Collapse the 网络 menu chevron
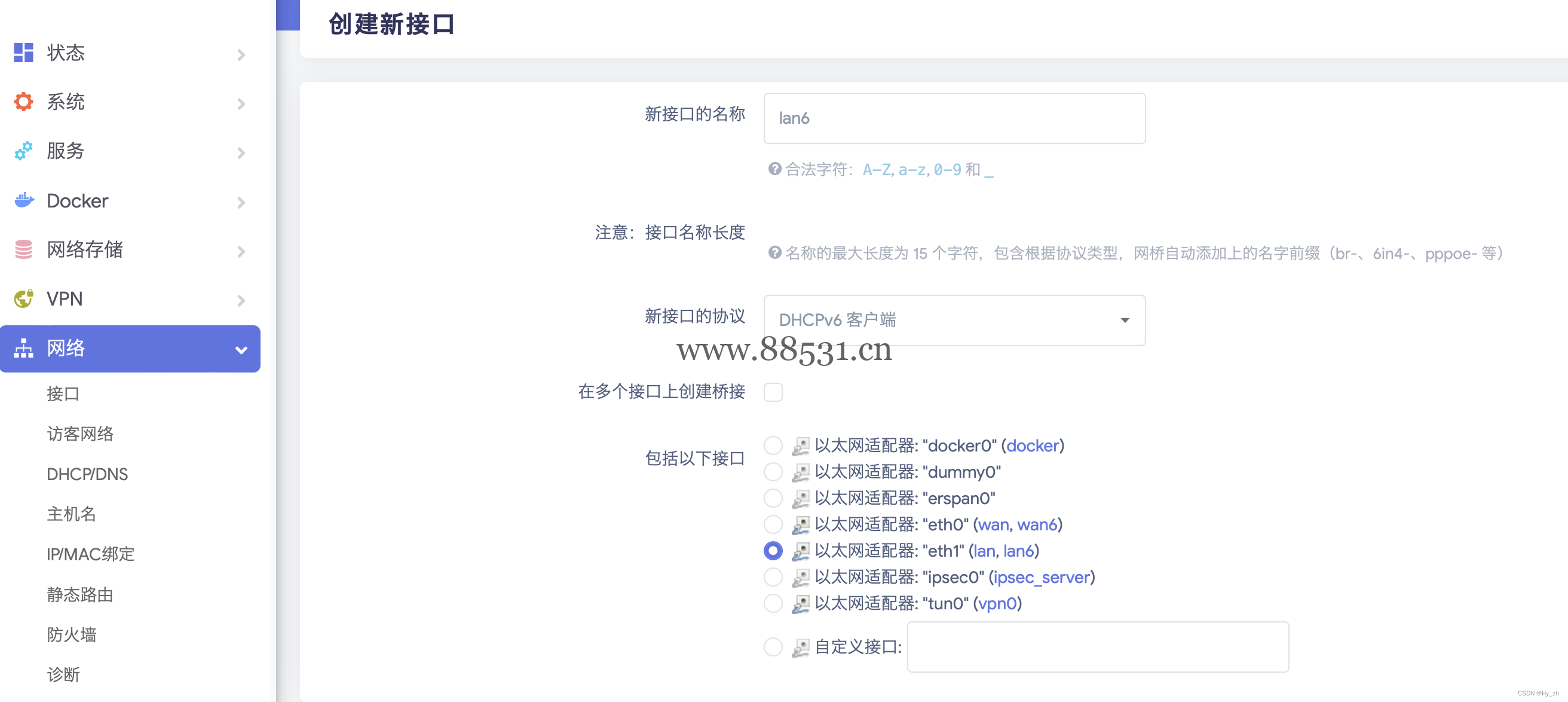1568x702 pixels. tap(241, 350)
